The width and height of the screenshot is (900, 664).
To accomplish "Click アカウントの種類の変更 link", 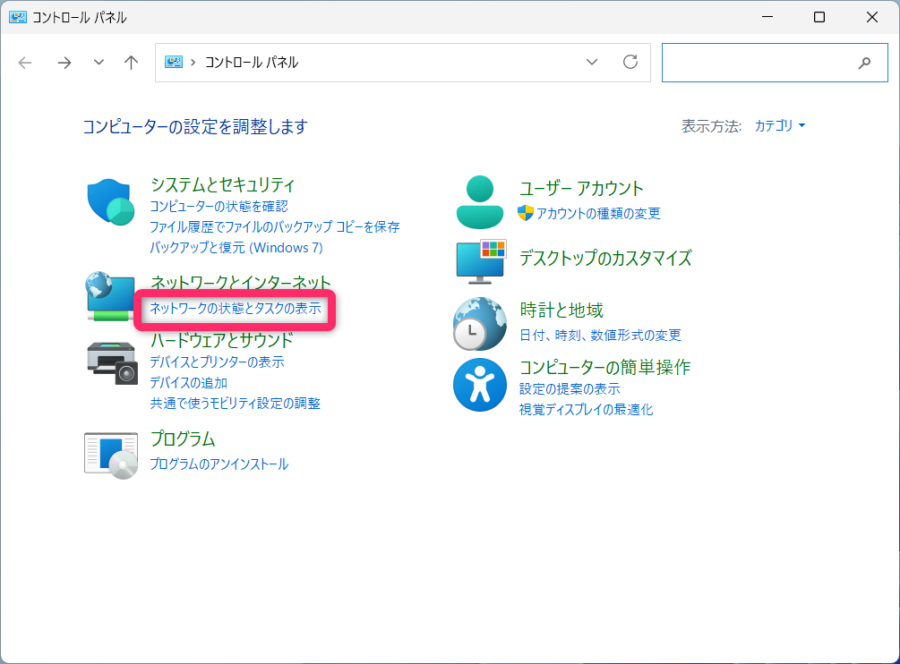I will 598,213.
